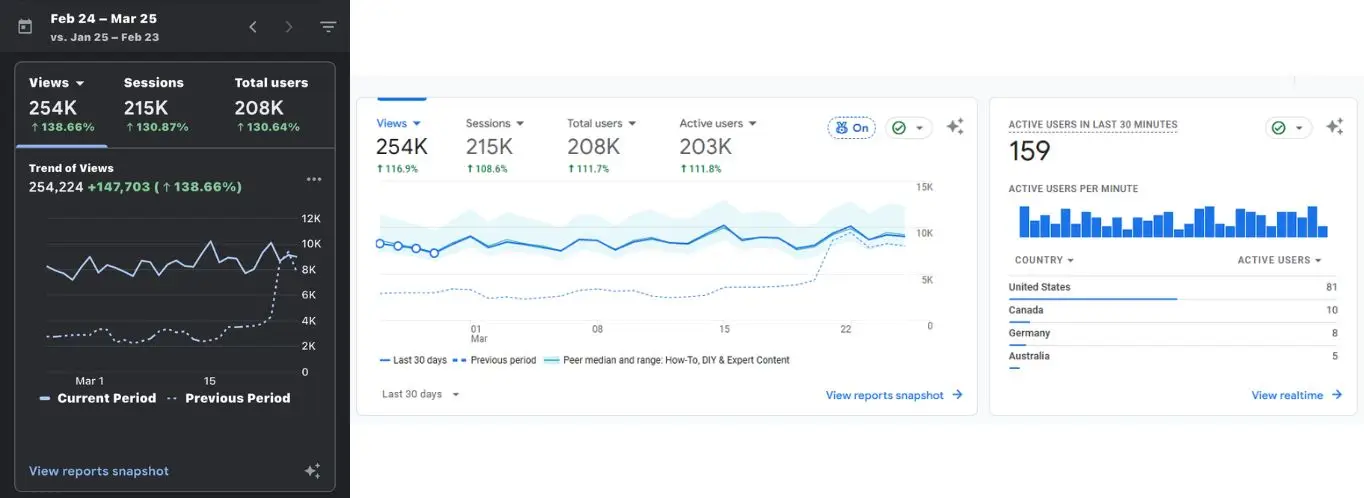This screenshot has width=1364, height=498.
Task: Go to the previous date range
Action: pyautogui.click(x=253, y=27)
